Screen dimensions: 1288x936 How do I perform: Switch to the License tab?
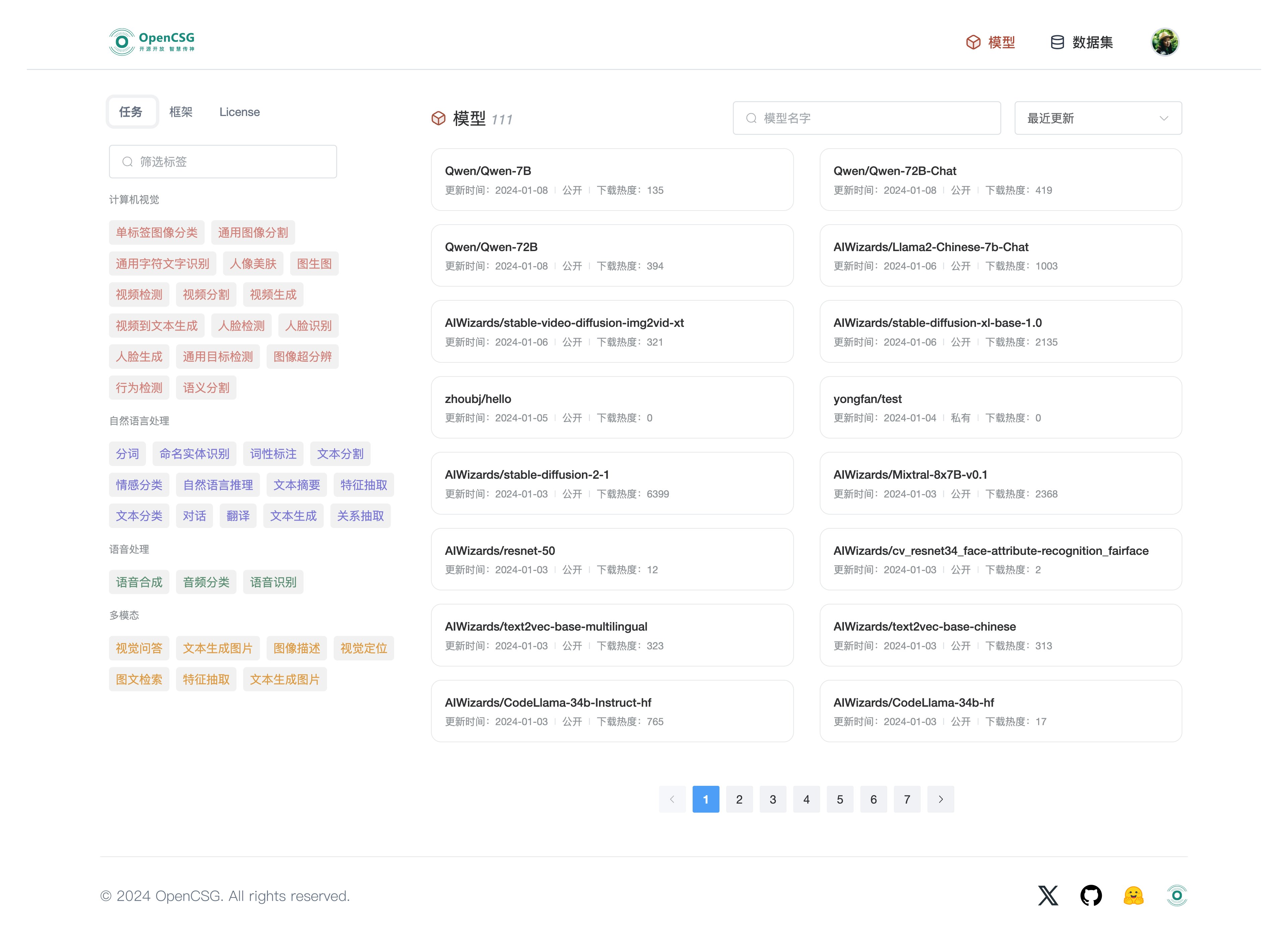click(239, 112)
